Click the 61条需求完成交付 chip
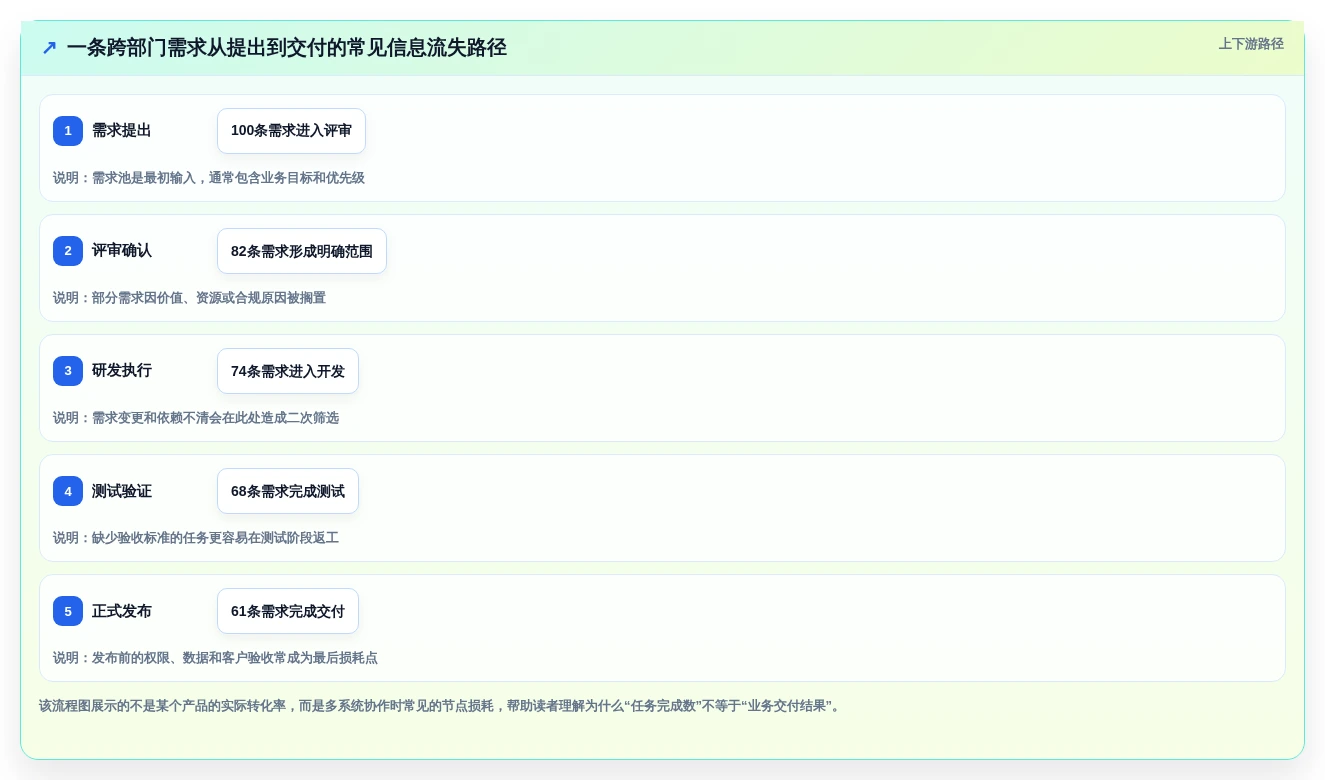Screen dimensions: 1325x780 click(x=288, y=611)
